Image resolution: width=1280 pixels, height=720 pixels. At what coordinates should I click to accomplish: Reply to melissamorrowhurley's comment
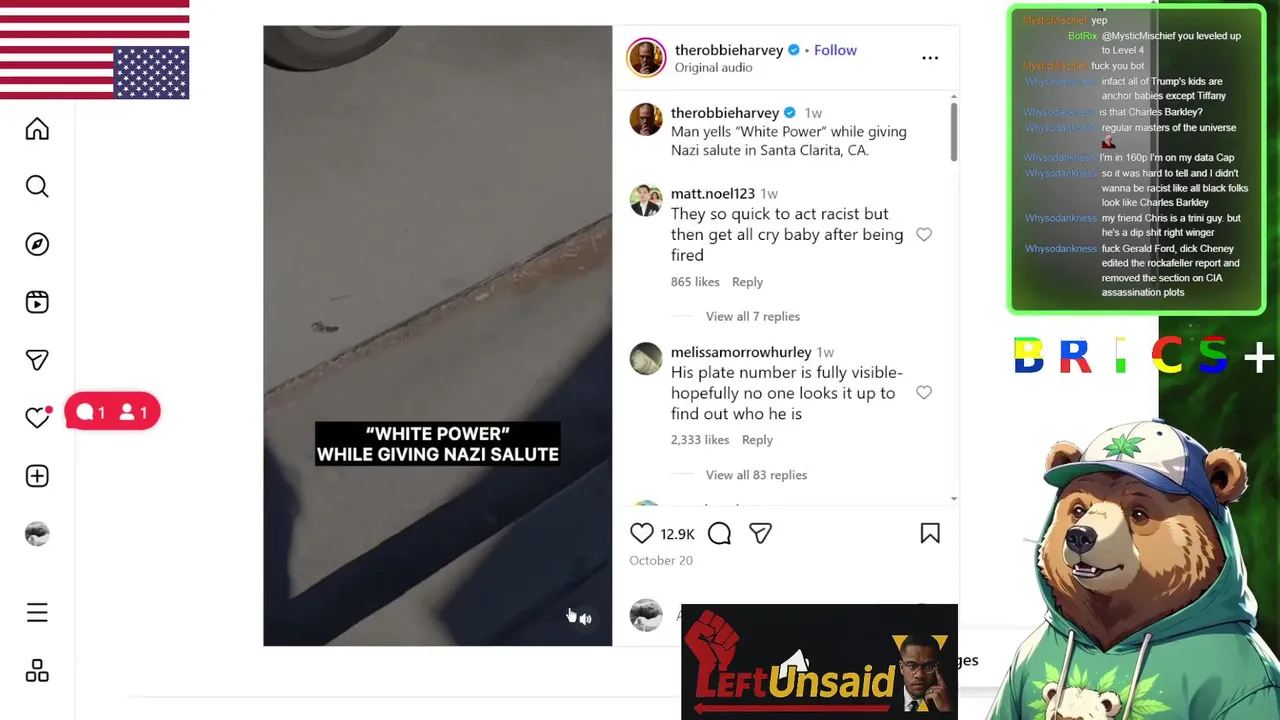click(757, 440)
